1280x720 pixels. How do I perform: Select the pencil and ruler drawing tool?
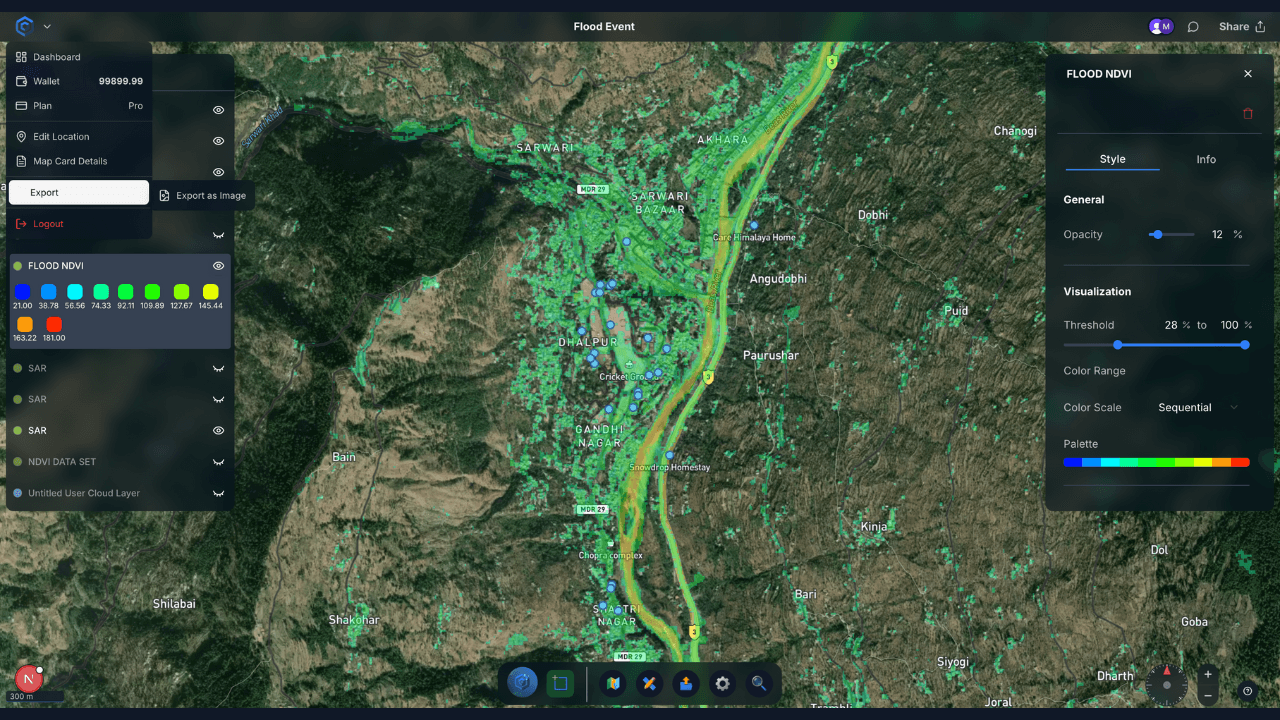[649, 684]
